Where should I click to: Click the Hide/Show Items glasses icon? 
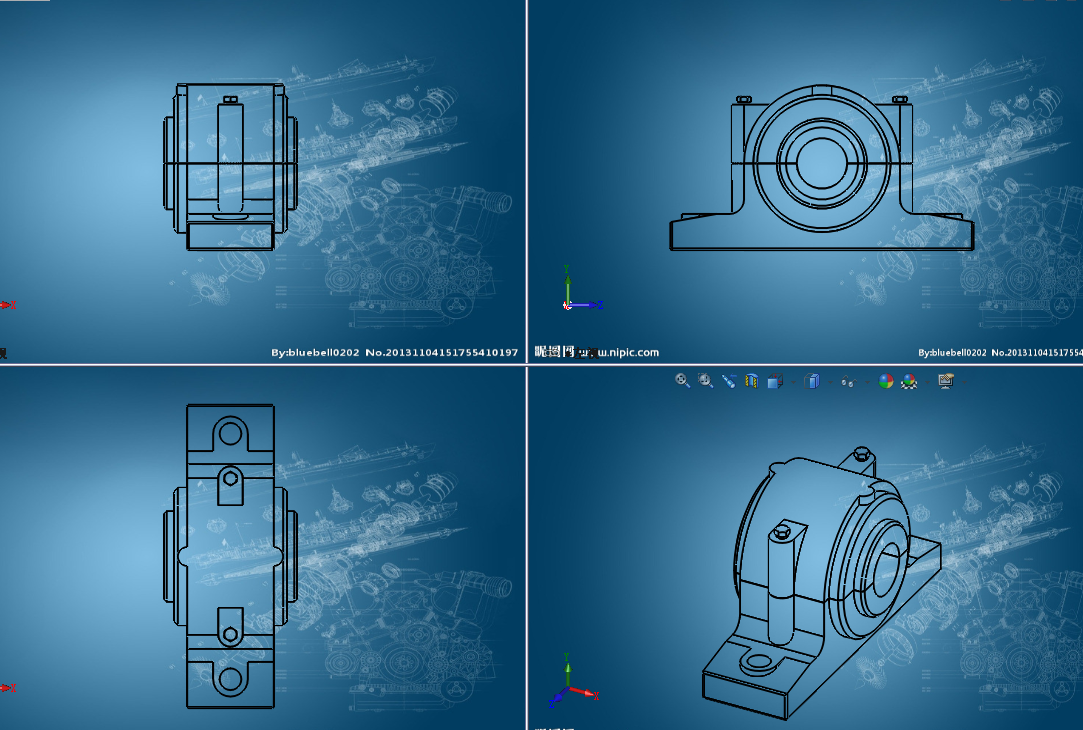tap(849, 382)
